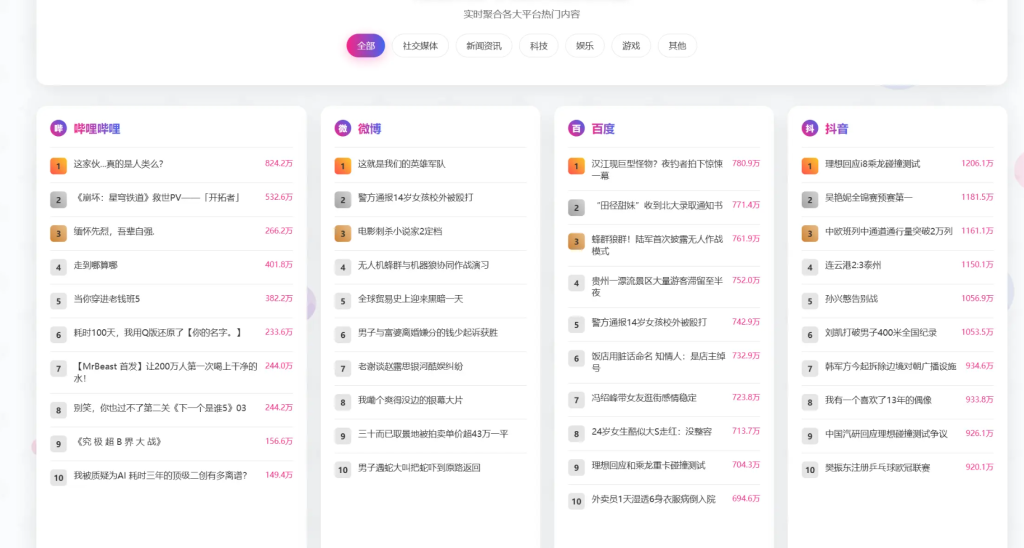Open 饭店用脏话命名 Baidu topic
The width and height of the screenshot is (1024, 548).
pos(658,362)
